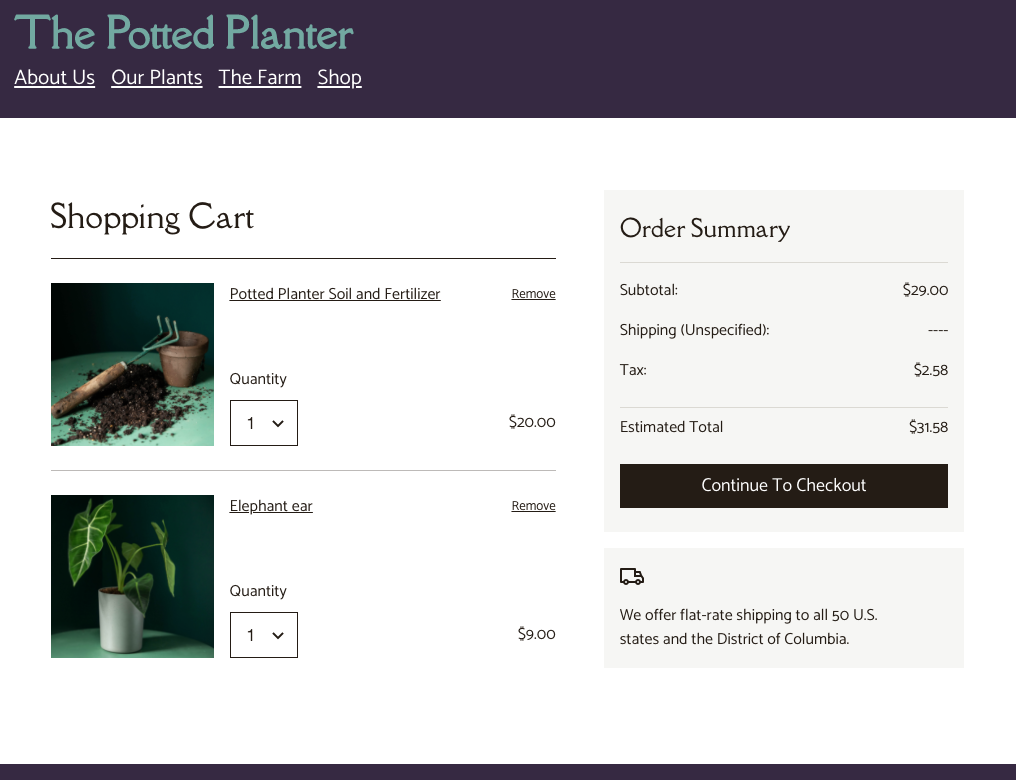Open The Farm navigation link
The image size is (1016, 780).
pos(260,77)
